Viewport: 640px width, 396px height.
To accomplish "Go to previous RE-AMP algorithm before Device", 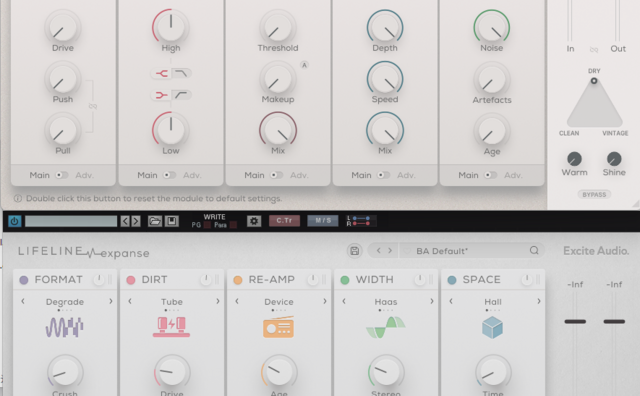I will click(x=237, y=301).
